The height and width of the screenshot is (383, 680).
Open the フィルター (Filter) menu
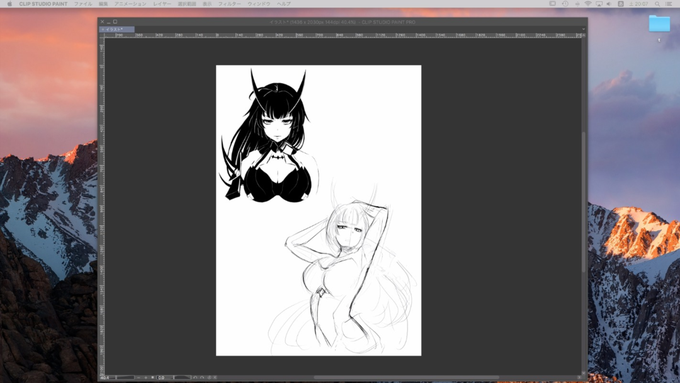(x=229, y=3)
